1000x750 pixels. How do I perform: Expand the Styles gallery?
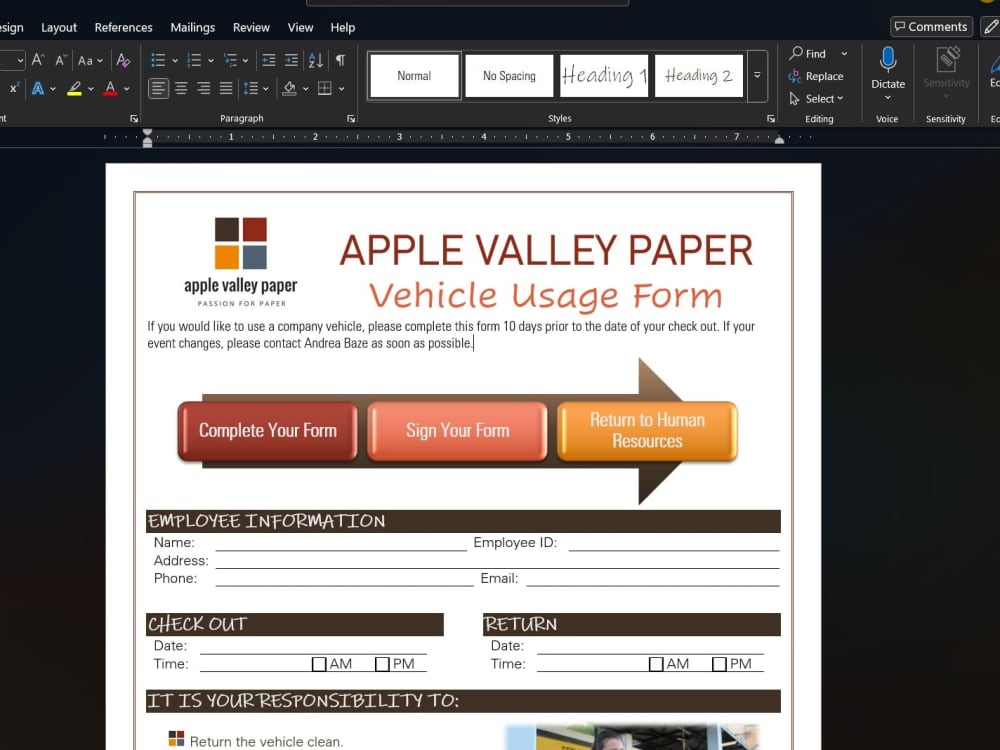pos(757,75)
